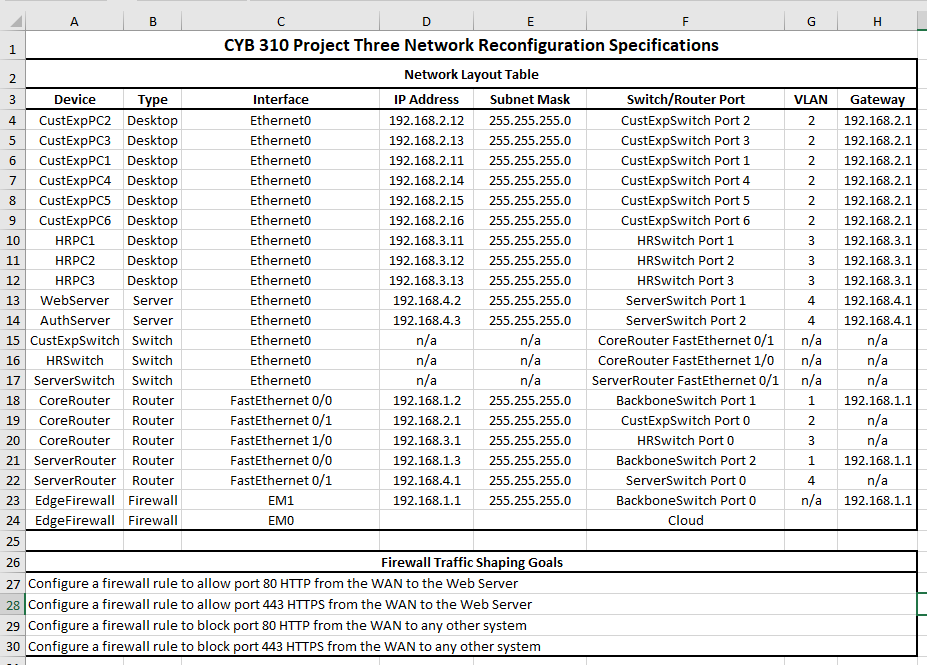Click the block port 443 HTTPS rule row
This screenshot has height=665, width=927.
471,647
